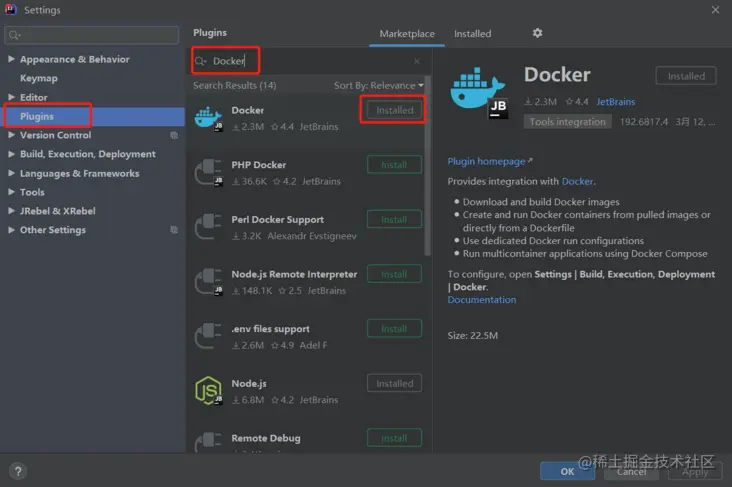Image resolution: width=732 pixels, height=487 pixels.
Task: Select the Remote Debug plugin name
Action: [x=266, y=438]
